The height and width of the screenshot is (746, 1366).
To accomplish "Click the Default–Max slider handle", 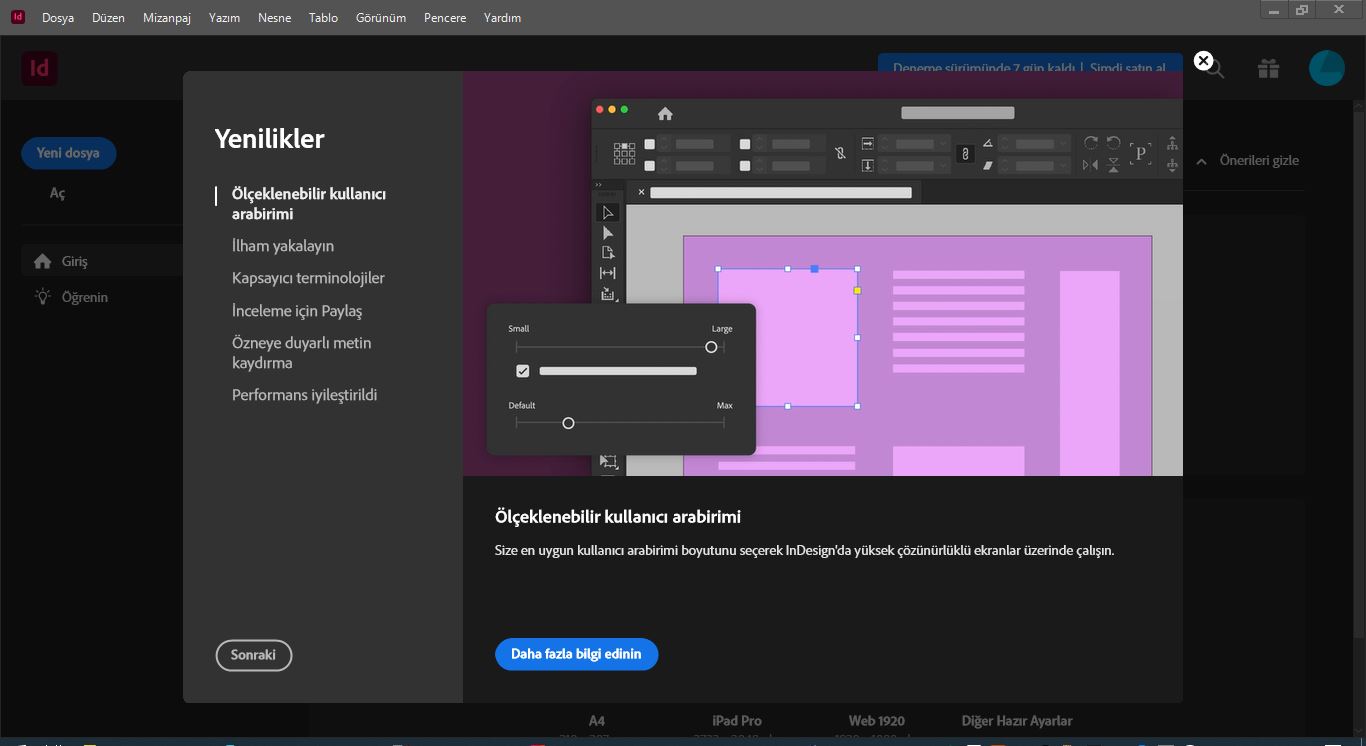I will (568, 423).
